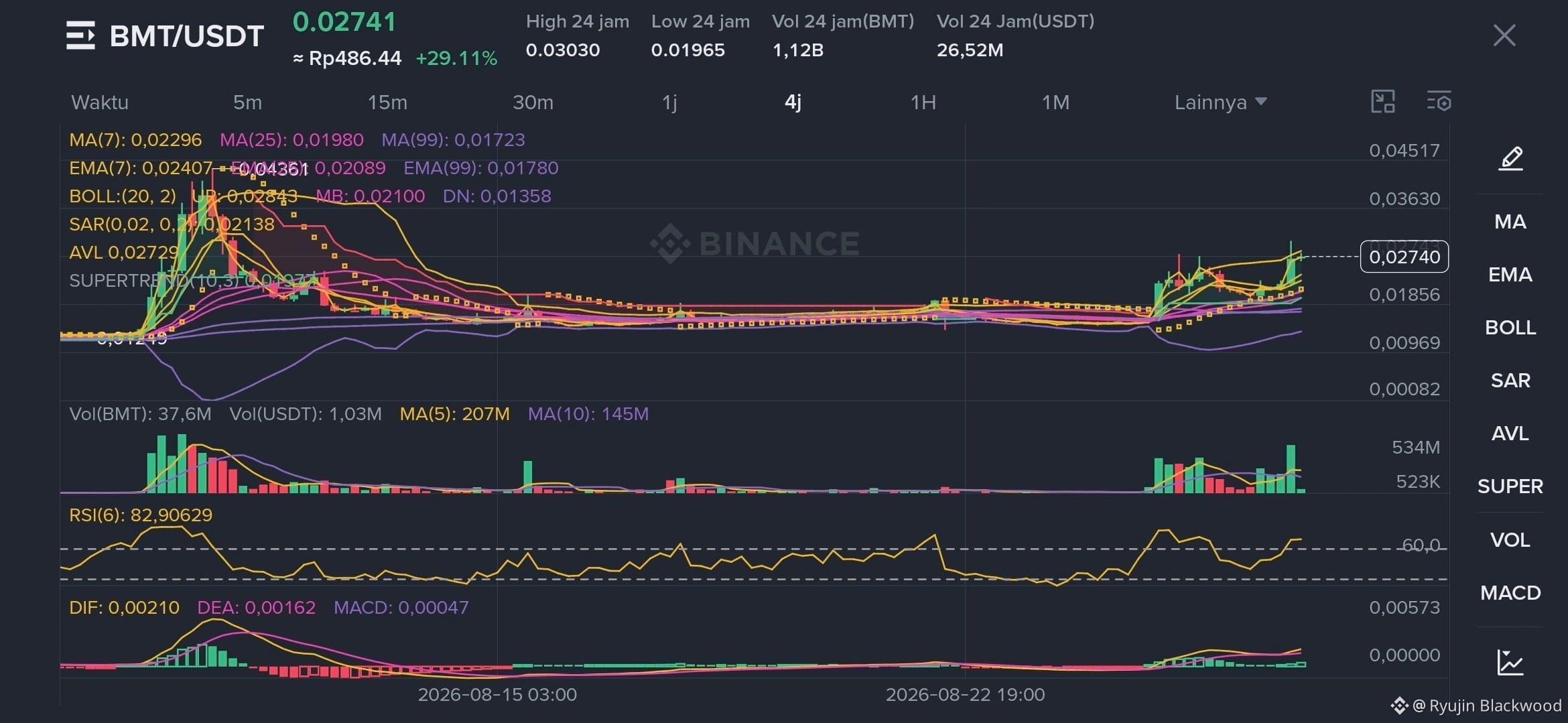Image resolution: width=1568 pixels, height=723 pixels.
Task: Open the pair list menu icon
Action: tap(80, 36)
